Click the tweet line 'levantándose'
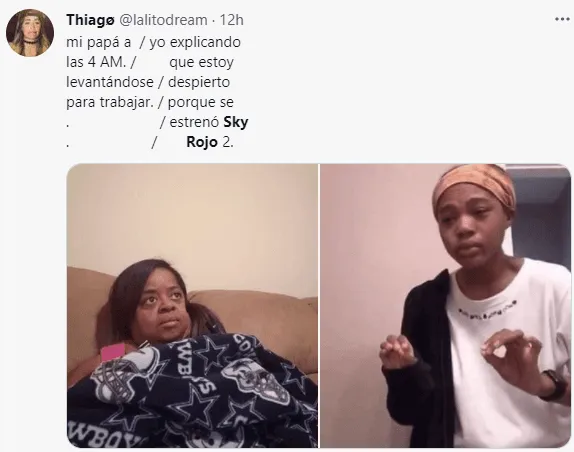 coord(110,82)
